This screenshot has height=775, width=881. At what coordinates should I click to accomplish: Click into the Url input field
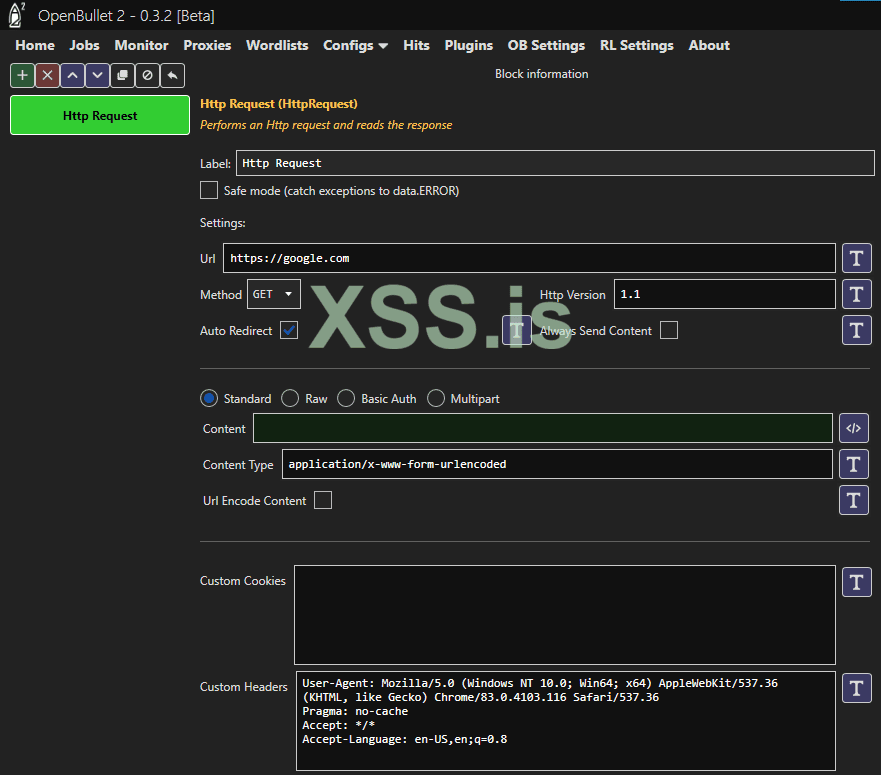pyautogui.click(x=529, y=258)
